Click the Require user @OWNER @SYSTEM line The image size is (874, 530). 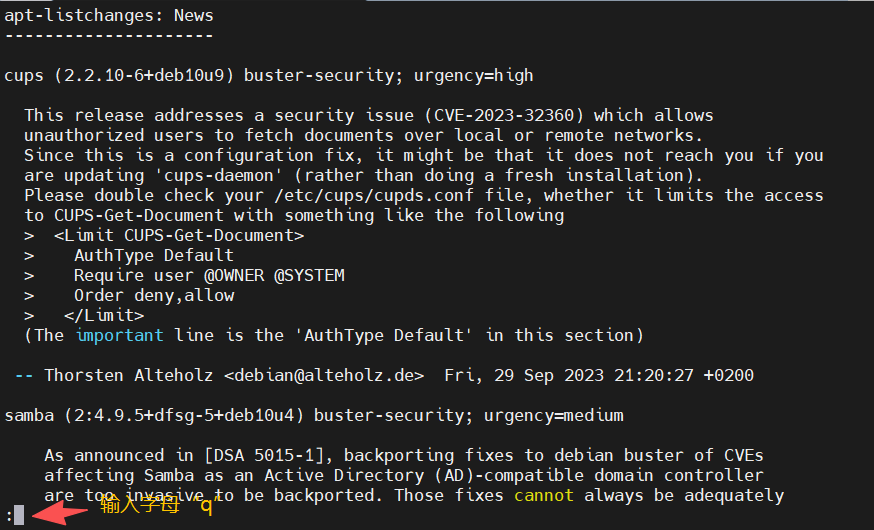click(209, 275)
